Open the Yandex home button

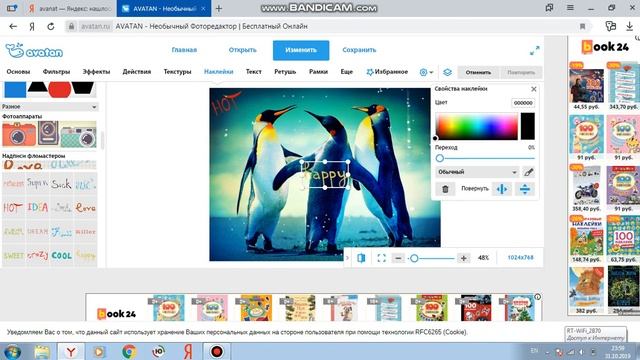tap(32, 27)
